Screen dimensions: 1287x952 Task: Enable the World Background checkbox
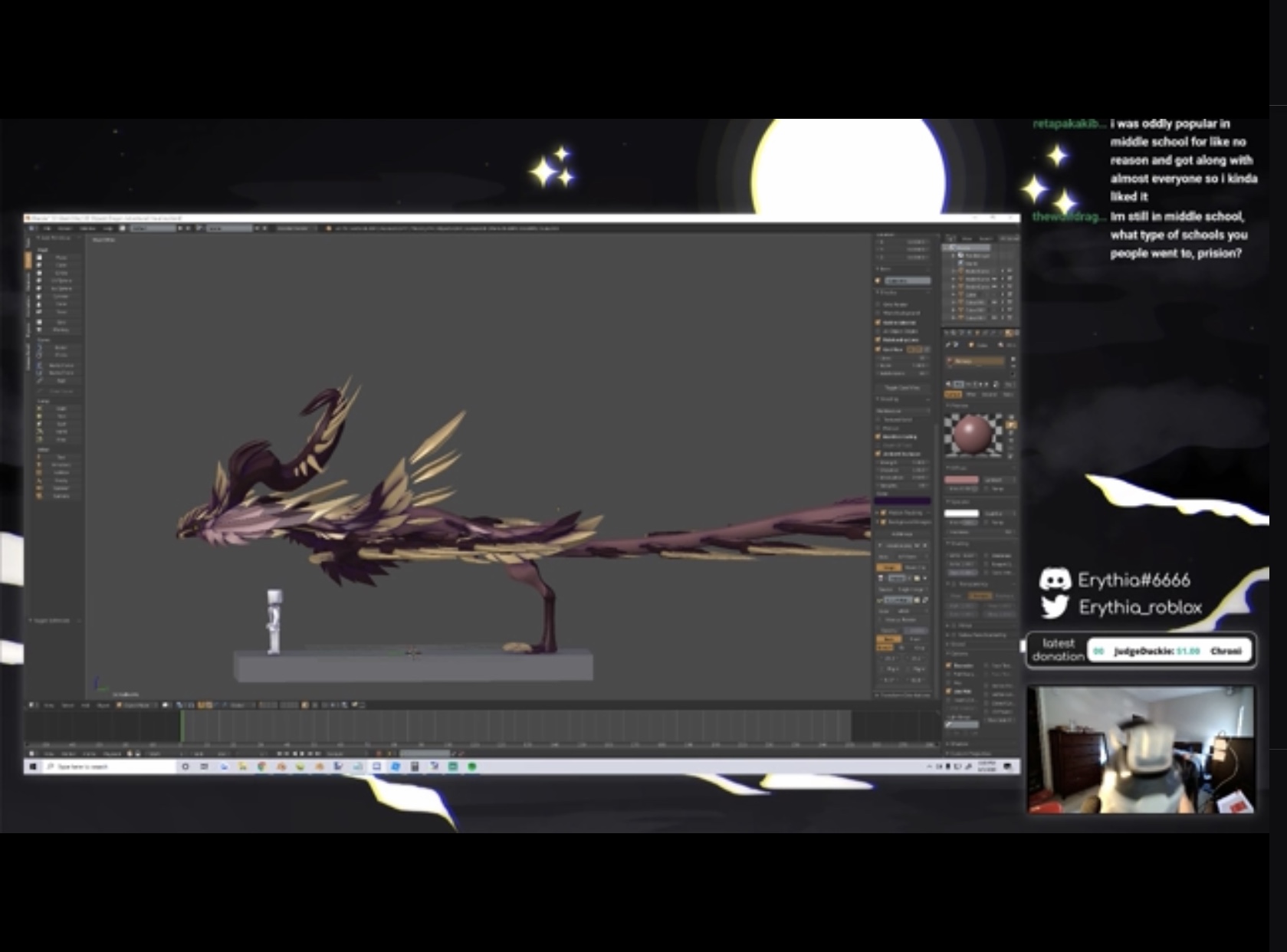click(878, 313)
